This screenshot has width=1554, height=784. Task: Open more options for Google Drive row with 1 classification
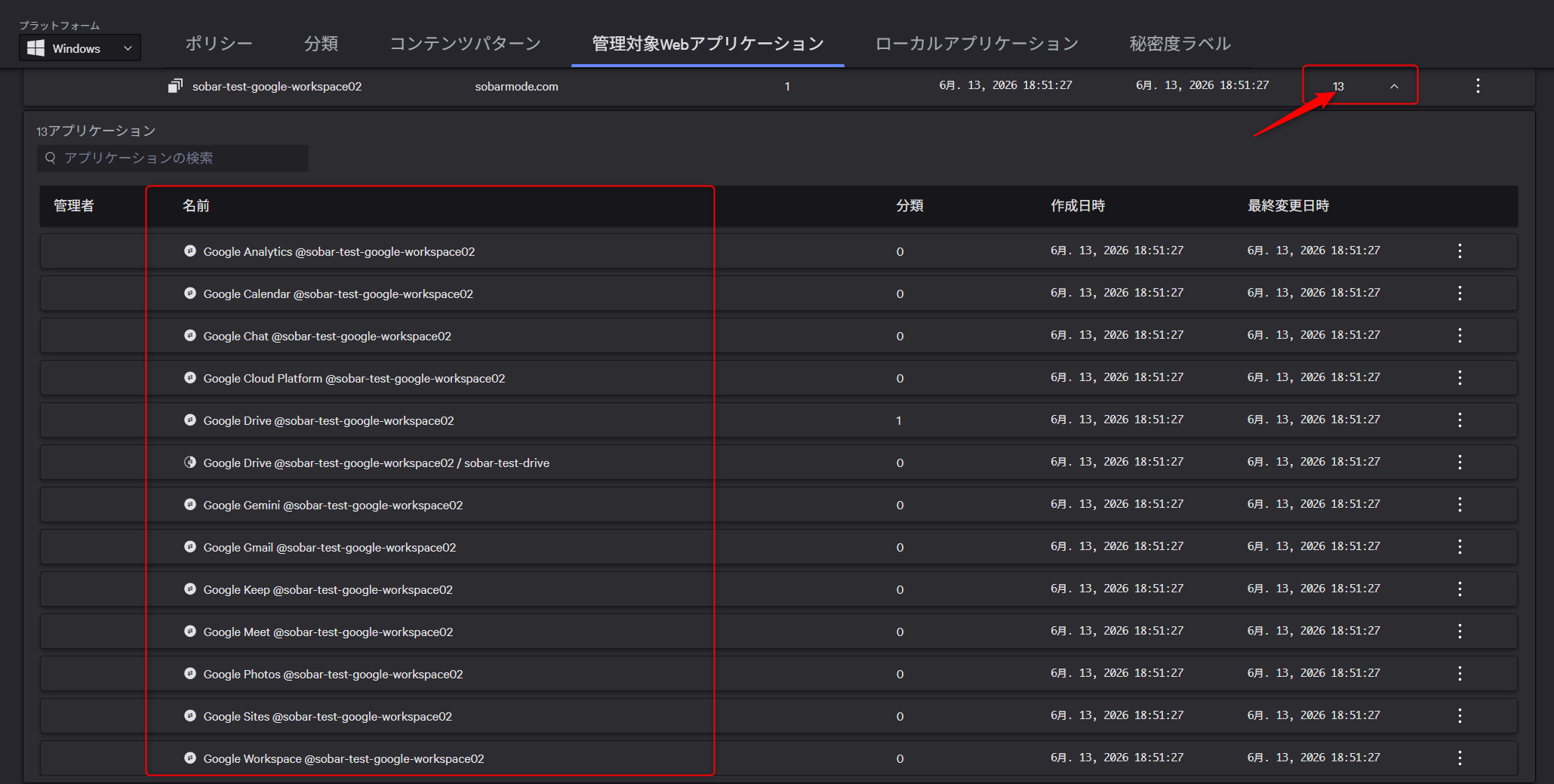(x=1460, y=420)
